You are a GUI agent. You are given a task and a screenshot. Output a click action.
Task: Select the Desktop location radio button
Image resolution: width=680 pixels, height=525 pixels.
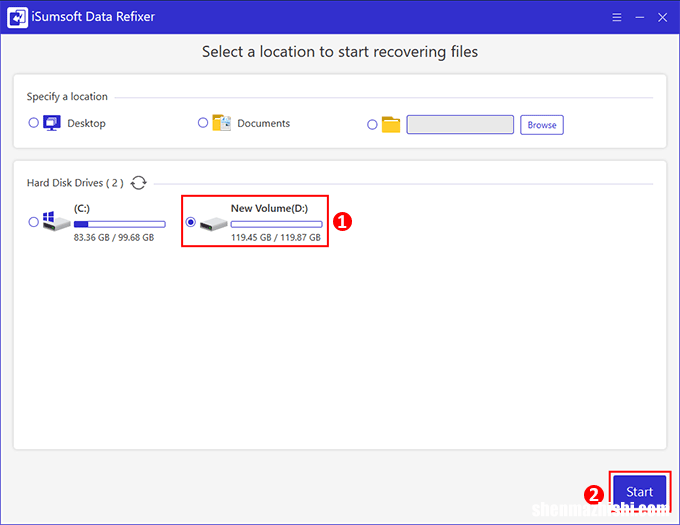click(x=34, y=123)
